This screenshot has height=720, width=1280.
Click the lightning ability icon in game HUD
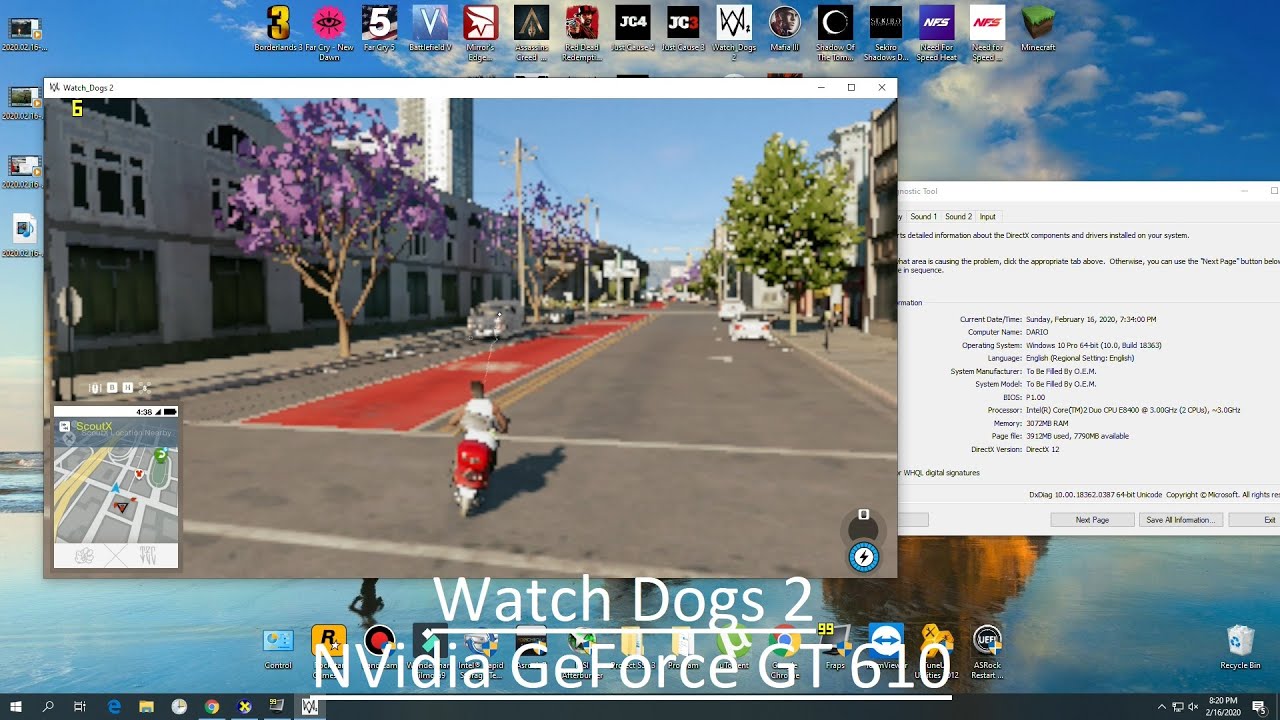pyautogui.click(x=863, y=558)
